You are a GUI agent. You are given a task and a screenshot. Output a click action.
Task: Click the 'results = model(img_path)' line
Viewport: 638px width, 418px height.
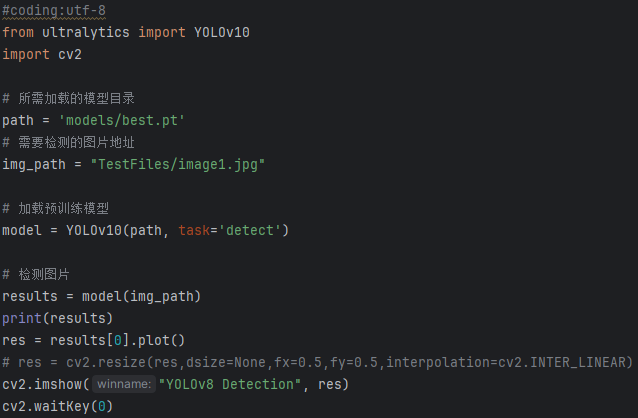pyautogui.click(x=101, y=296)
